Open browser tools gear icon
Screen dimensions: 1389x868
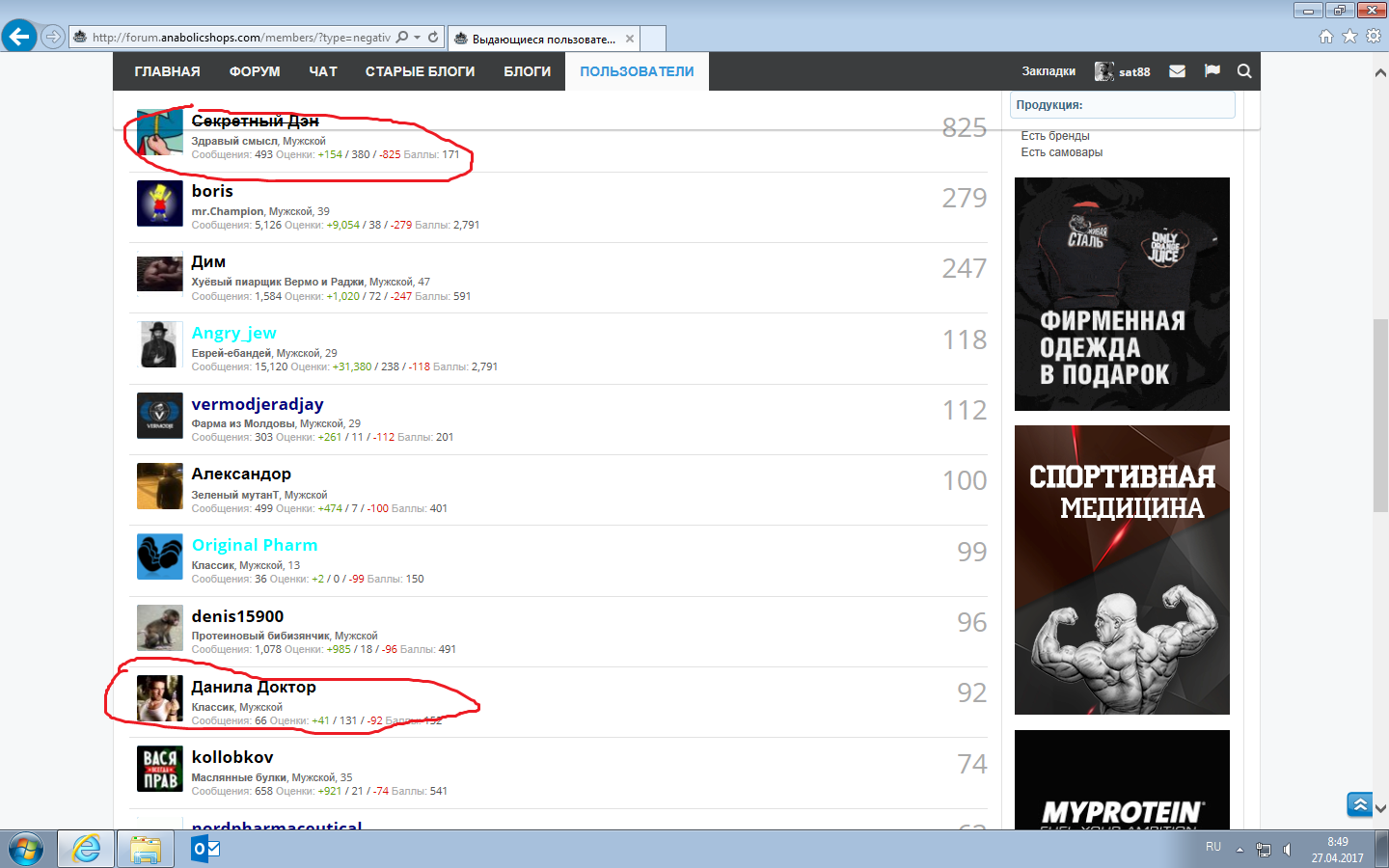pos(1374,37)
